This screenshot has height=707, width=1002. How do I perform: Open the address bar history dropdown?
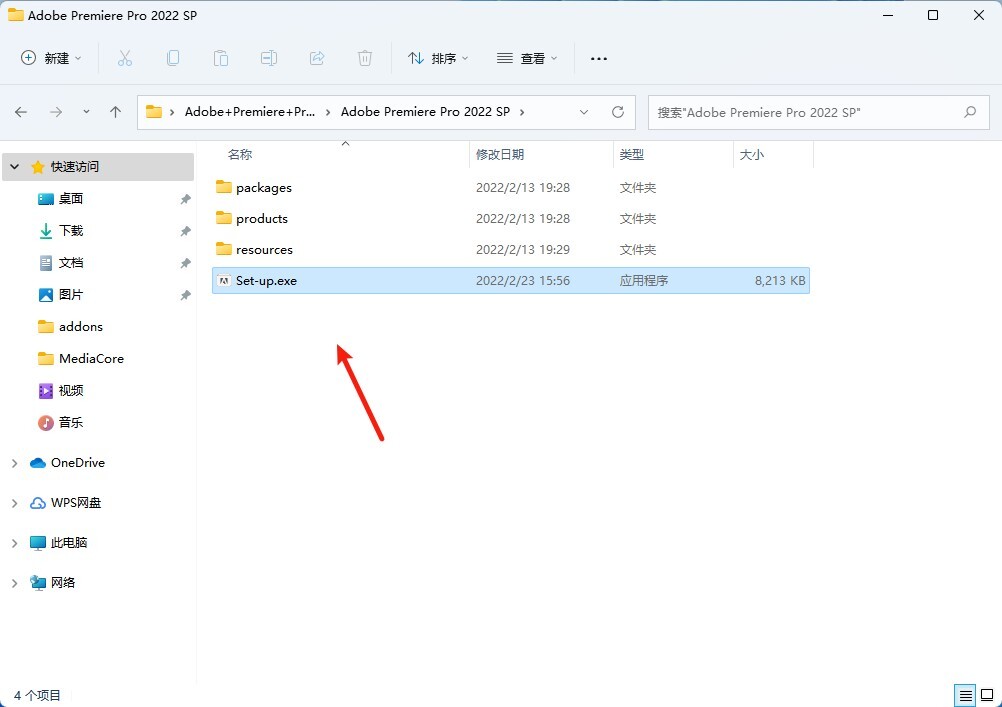[583, 112]
